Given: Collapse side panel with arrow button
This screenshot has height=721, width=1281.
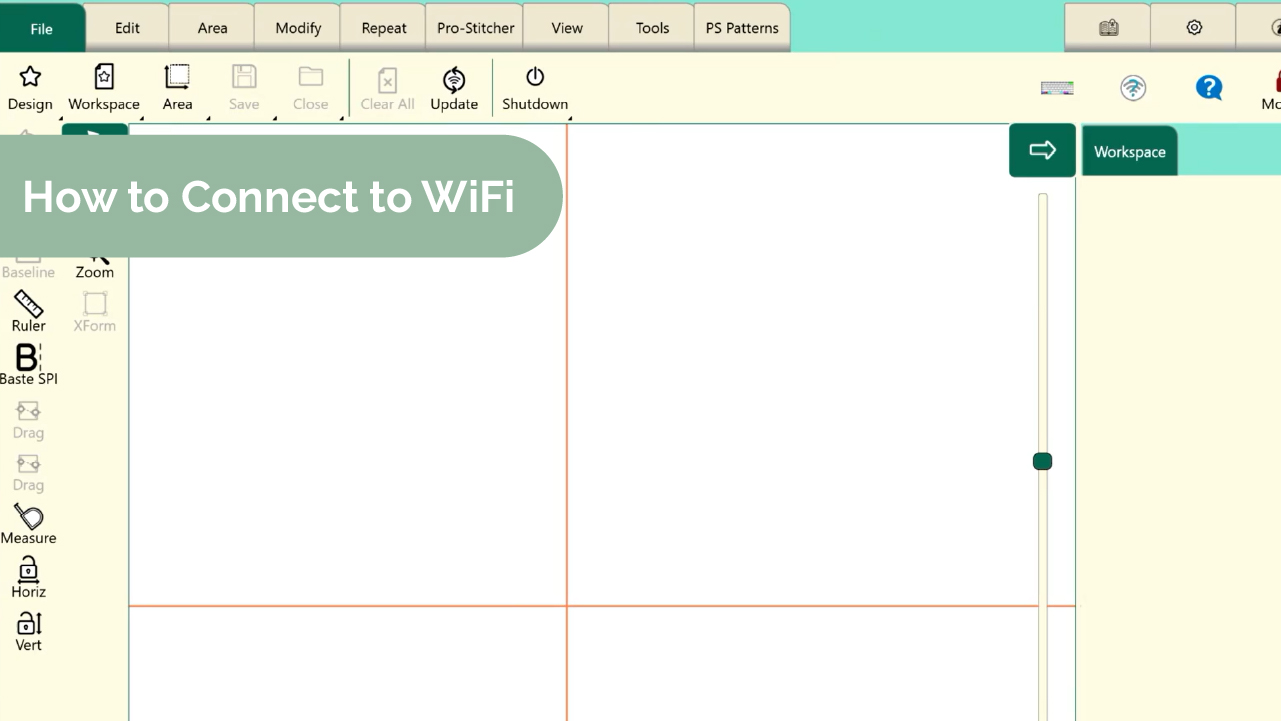Looking at the screenshot, I should click(x=1042, y=150).
